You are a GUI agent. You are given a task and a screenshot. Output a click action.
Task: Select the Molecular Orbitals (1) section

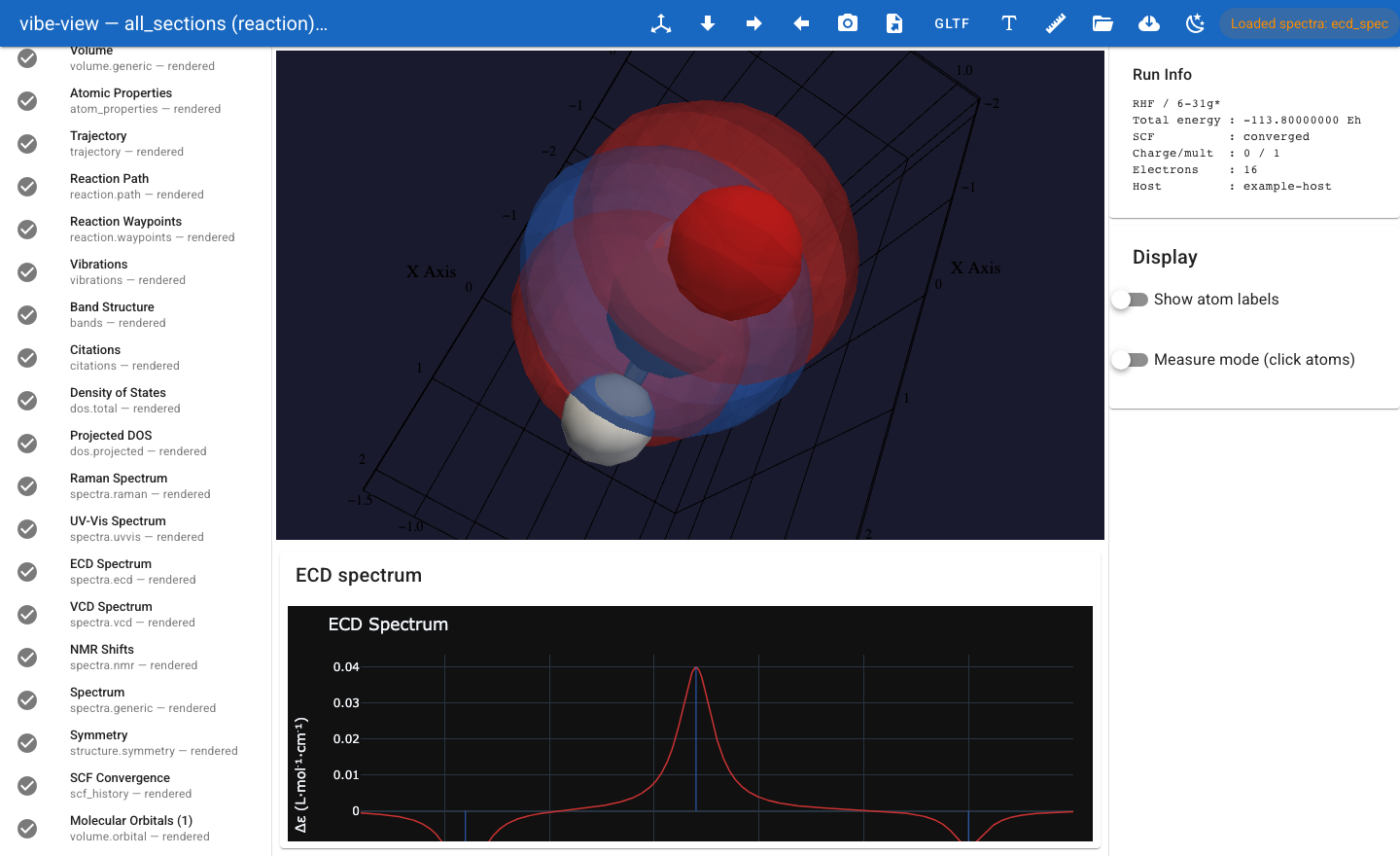[x=136, y=829]
